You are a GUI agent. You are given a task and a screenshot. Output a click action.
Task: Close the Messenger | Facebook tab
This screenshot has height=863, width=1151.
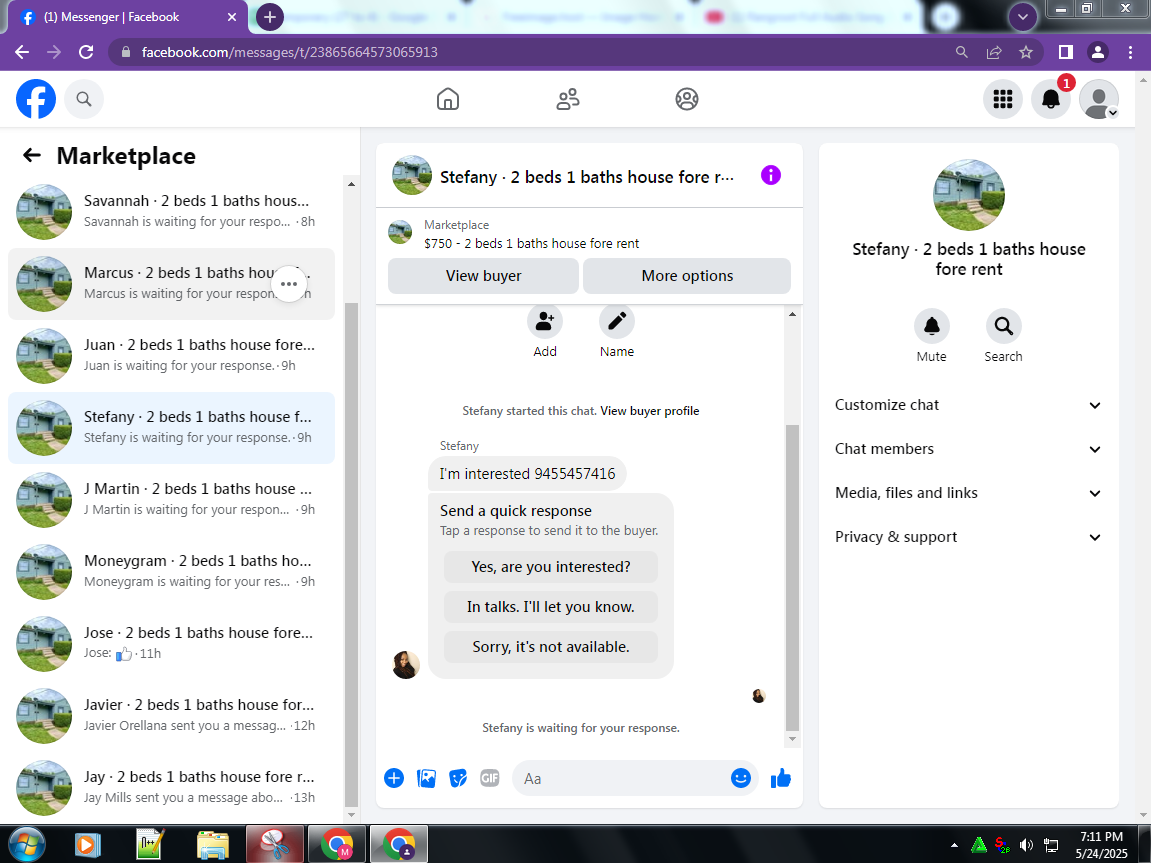[x=232, y=17]
